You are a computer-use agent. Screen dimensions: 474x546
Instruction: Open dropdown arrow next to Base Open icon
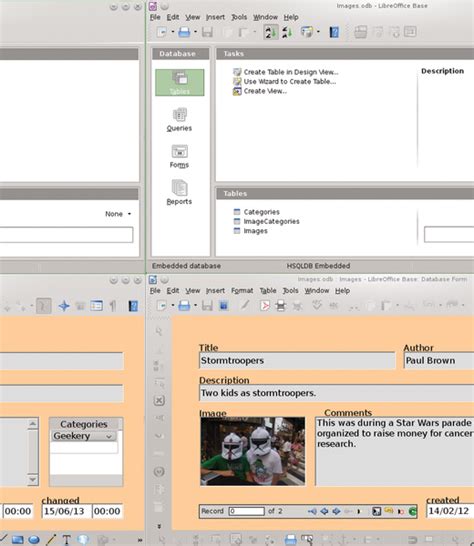195,32
